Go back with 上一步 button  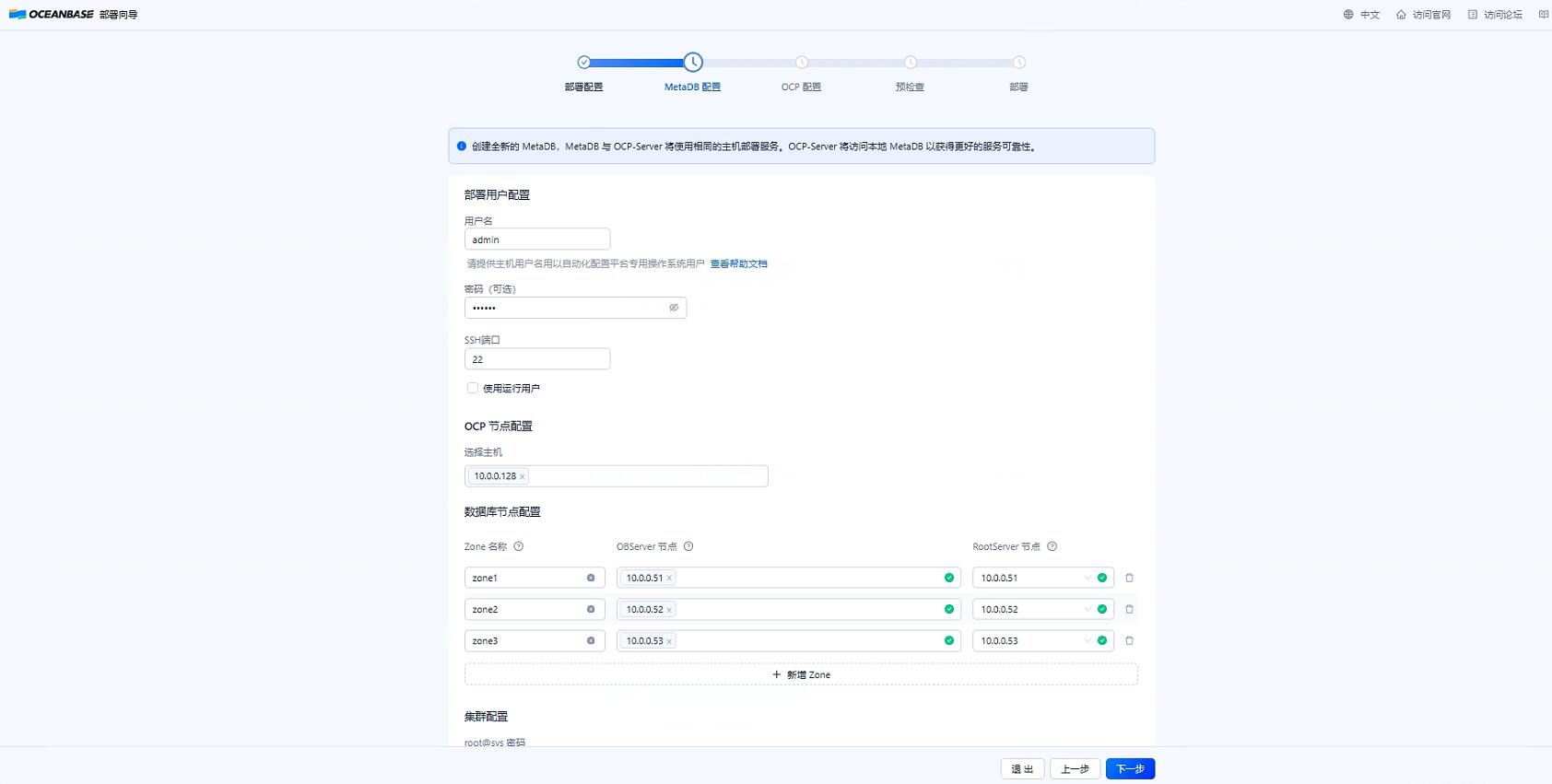[1076, 768]
